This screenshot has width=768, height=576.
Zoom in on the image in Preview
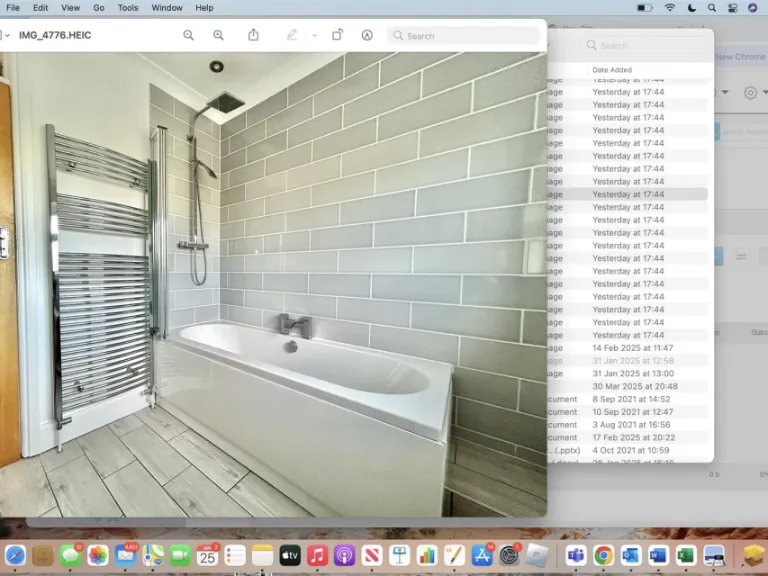point(218,35)
